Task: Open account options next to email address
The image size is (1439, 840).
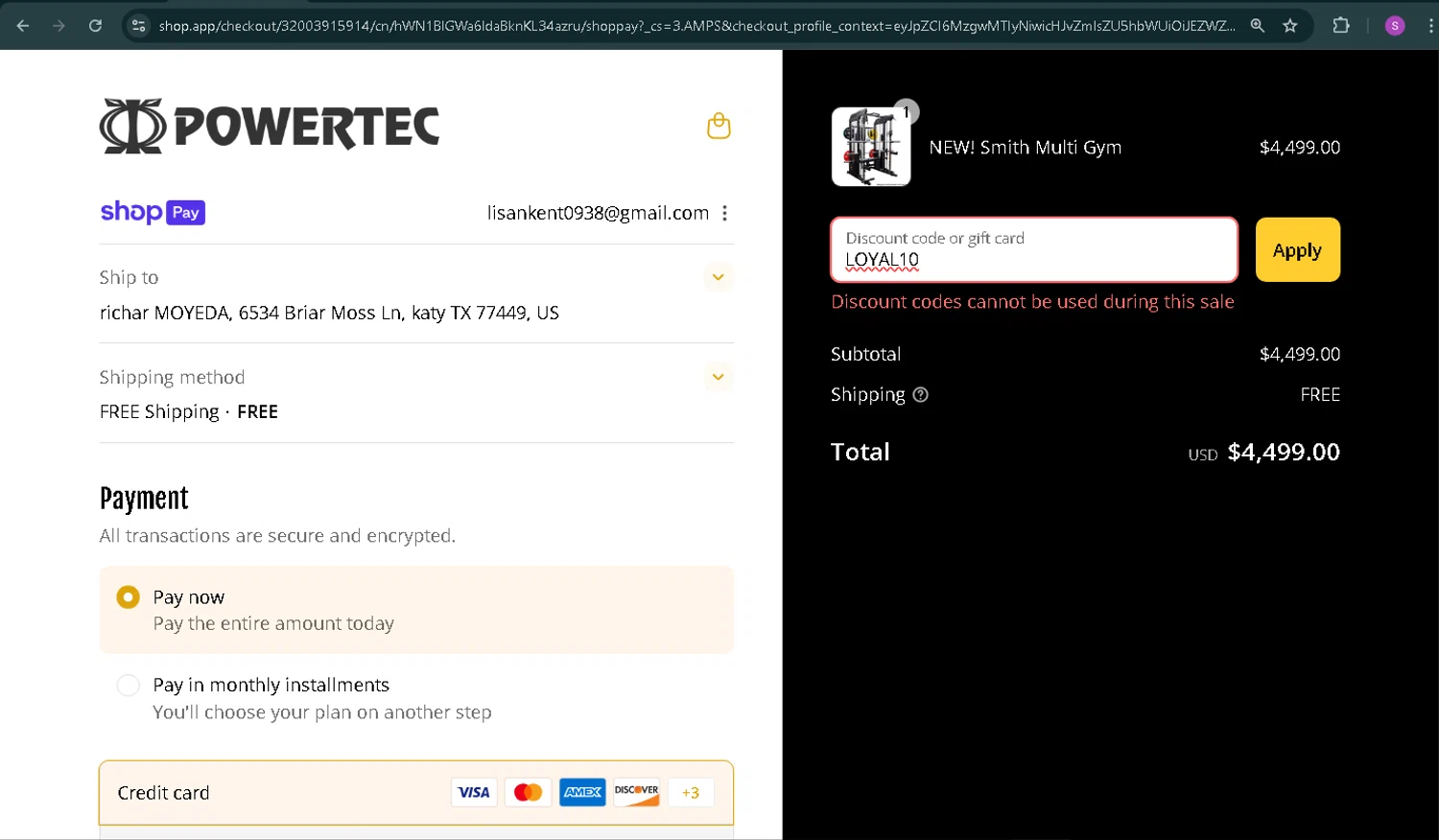Action: [x=724, y=213]
